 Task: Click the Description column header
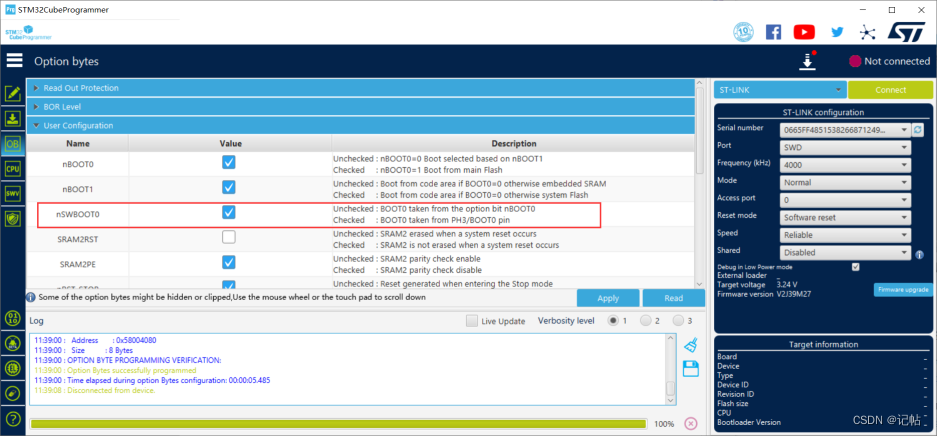click(x=513, y=143)
